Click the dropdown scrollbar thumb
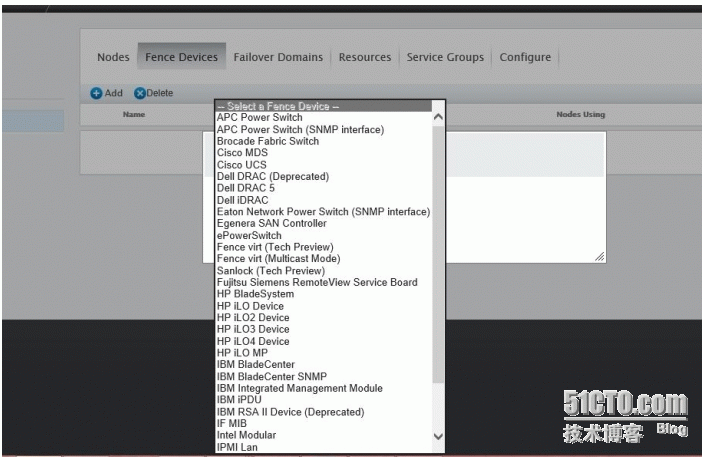Screen dimensions: 702x457 coord(439,254)
